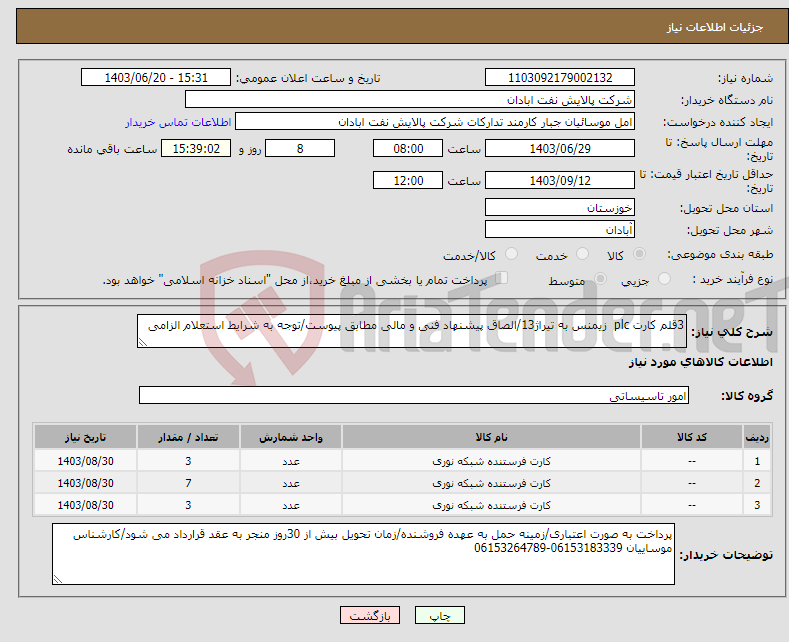
Task: Click the کد کالا column header
Action: pos(691,437)
